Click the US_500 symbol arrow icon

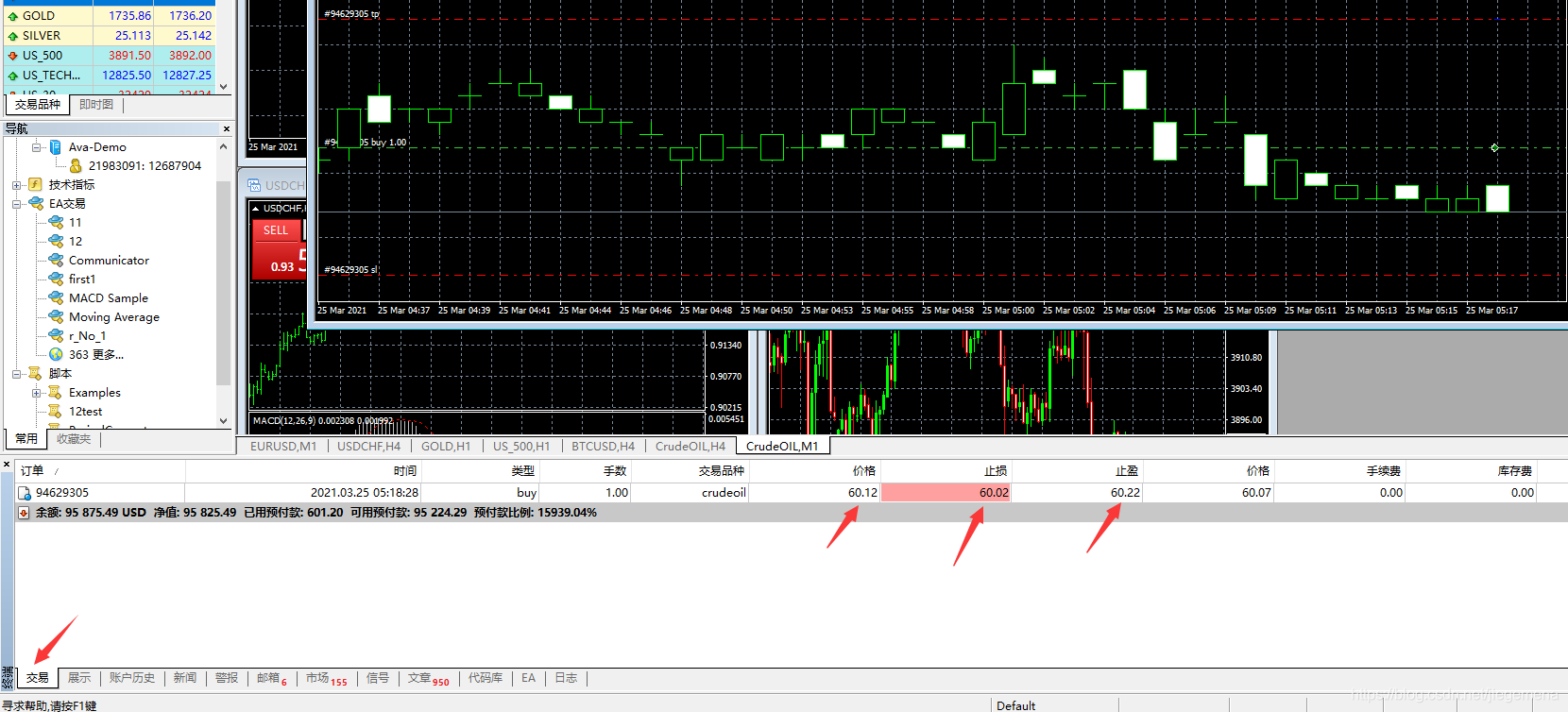pyautogui.click(x=12, y=56)
